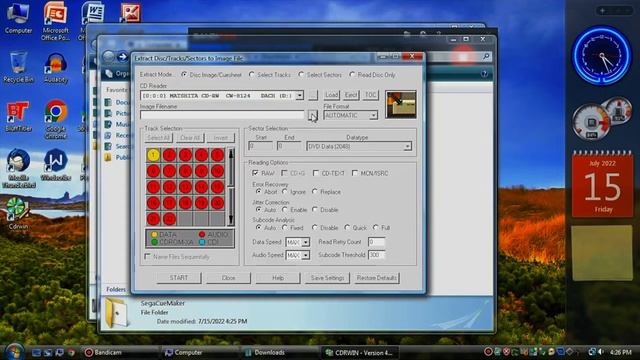Click the Windows Start orb
This screenshot has height=360, width=640.
(15, 351)
